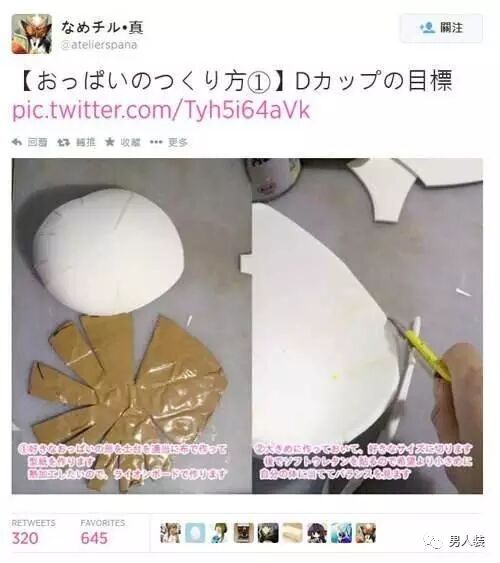The width and height of the screenshot is (500, 563).
Task: Click the third avatar in favoriters row
Action: (219, 533)
